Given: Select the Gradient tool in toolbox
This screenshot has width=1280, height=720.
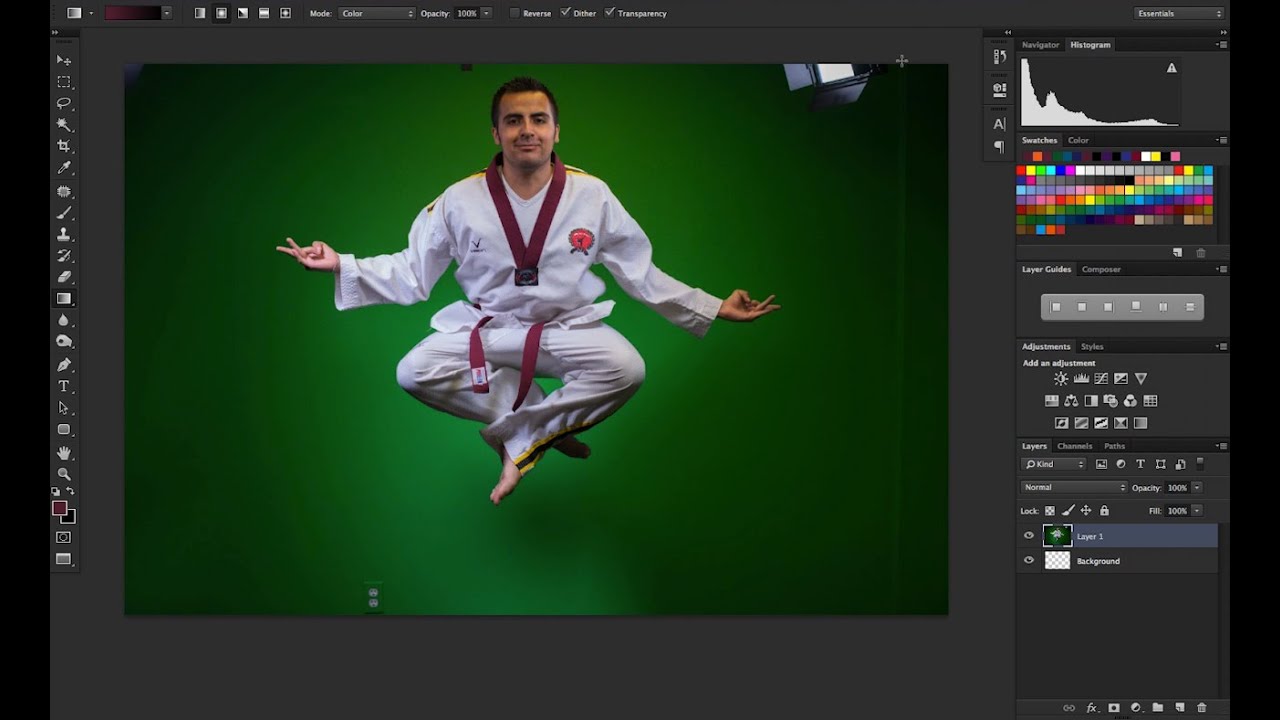Looking at the screenshot, I should coord(64,299).
